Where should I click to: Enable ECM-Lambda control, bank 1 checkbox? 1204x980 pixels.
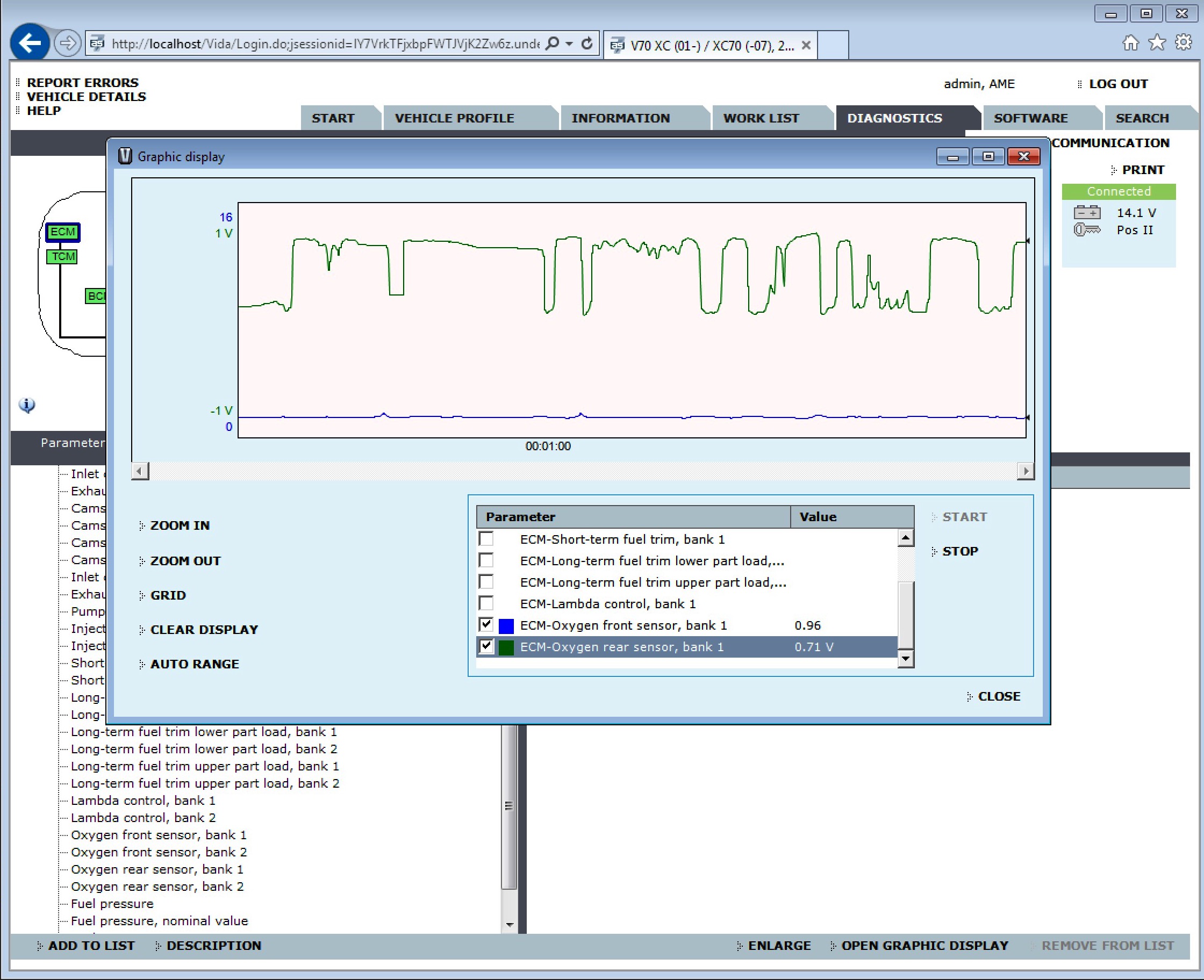coord(486,603)
